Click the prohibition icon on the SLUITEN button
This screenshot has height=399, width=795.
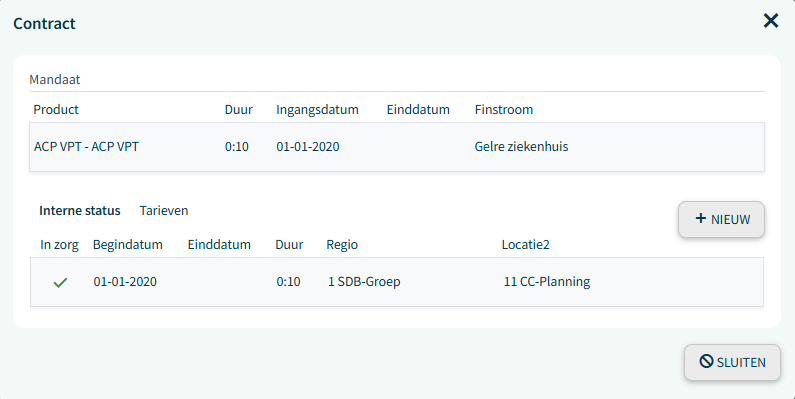pos(706,361)
